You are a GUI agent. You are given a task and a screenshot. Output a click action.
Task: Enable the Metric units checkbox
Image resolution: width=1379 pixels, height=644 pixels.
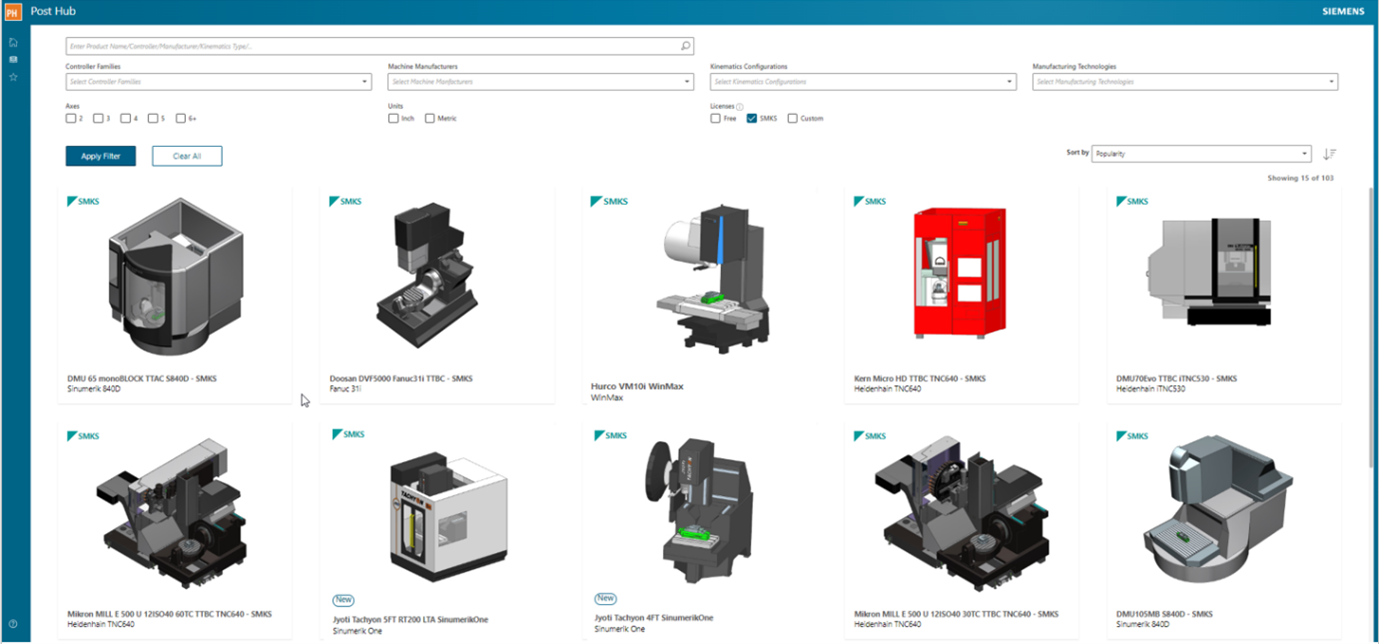430,118
